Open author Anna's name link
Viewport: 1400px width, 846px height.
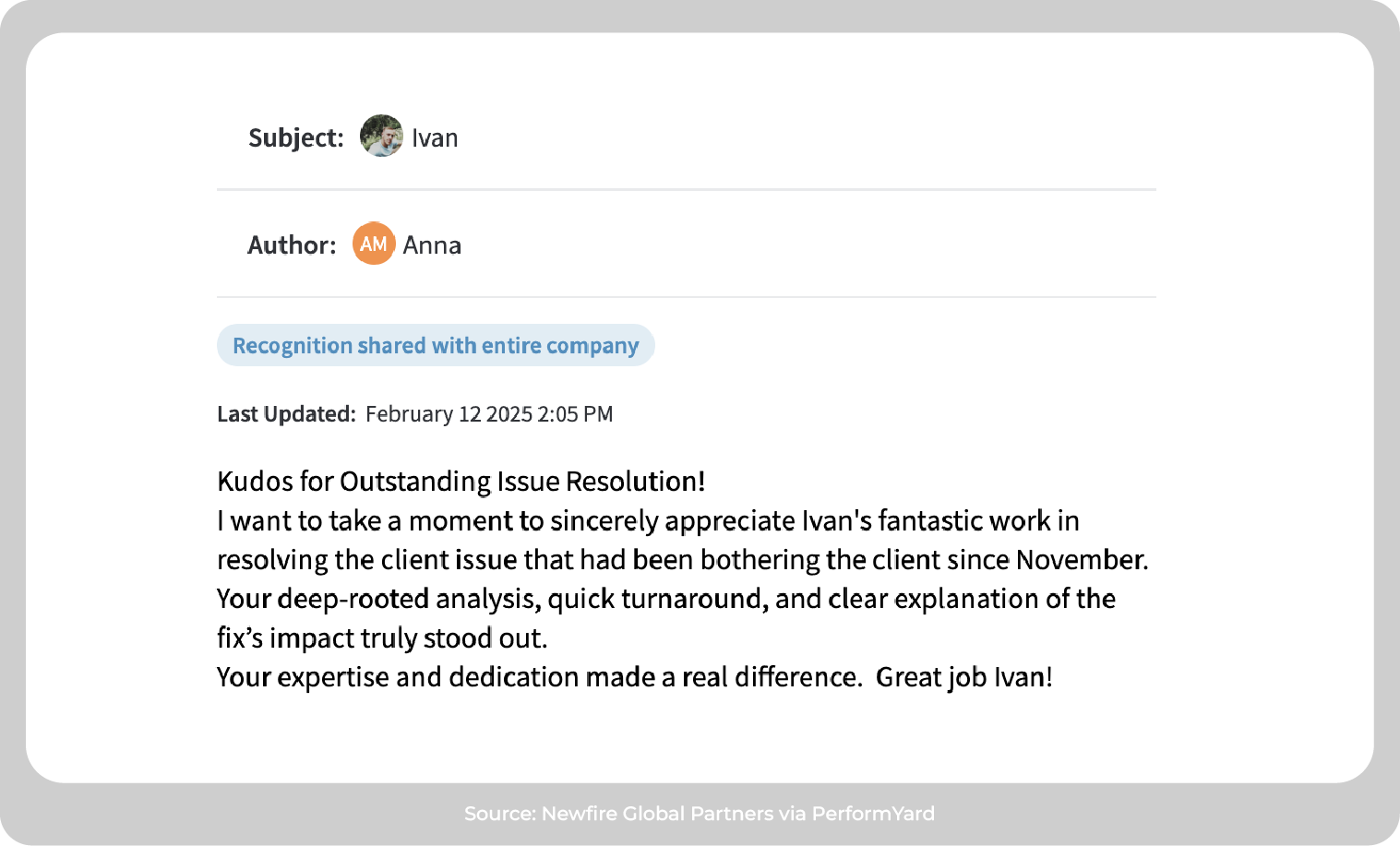coord(432,245)
